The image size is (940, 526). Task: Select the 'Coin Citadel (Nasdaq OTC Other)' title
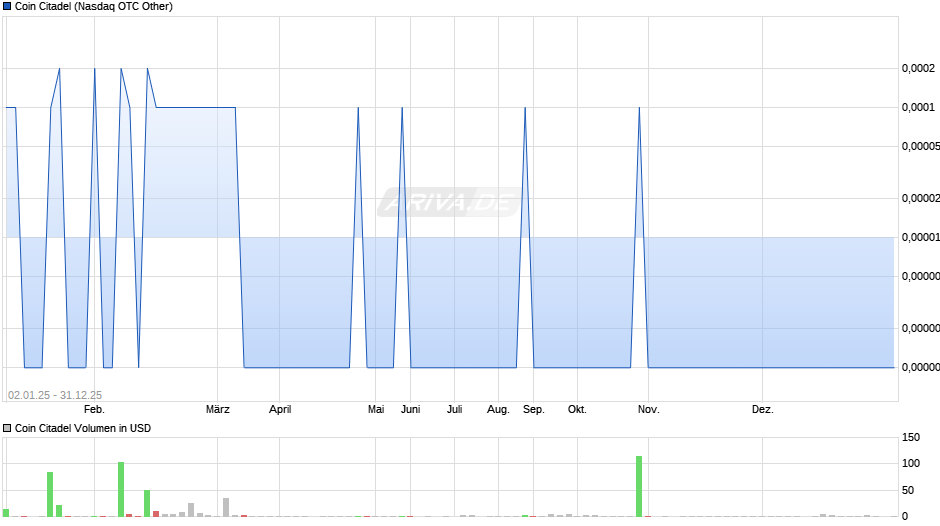pyautogui.click(x=94, y=7)
